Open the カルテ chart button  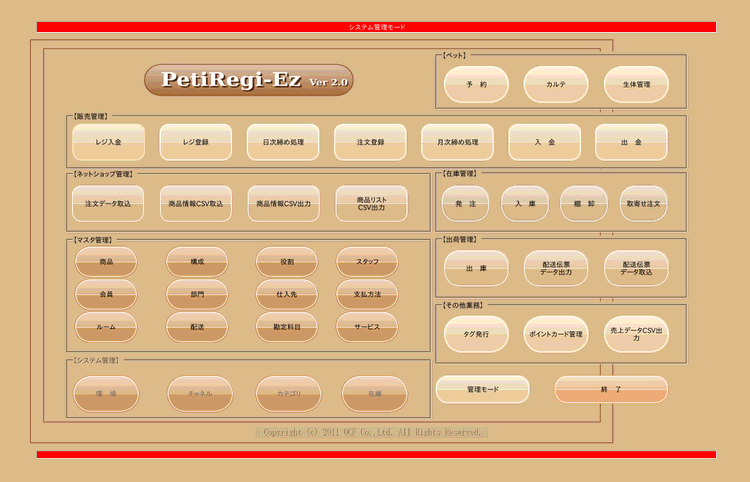(x=556, y=84)
